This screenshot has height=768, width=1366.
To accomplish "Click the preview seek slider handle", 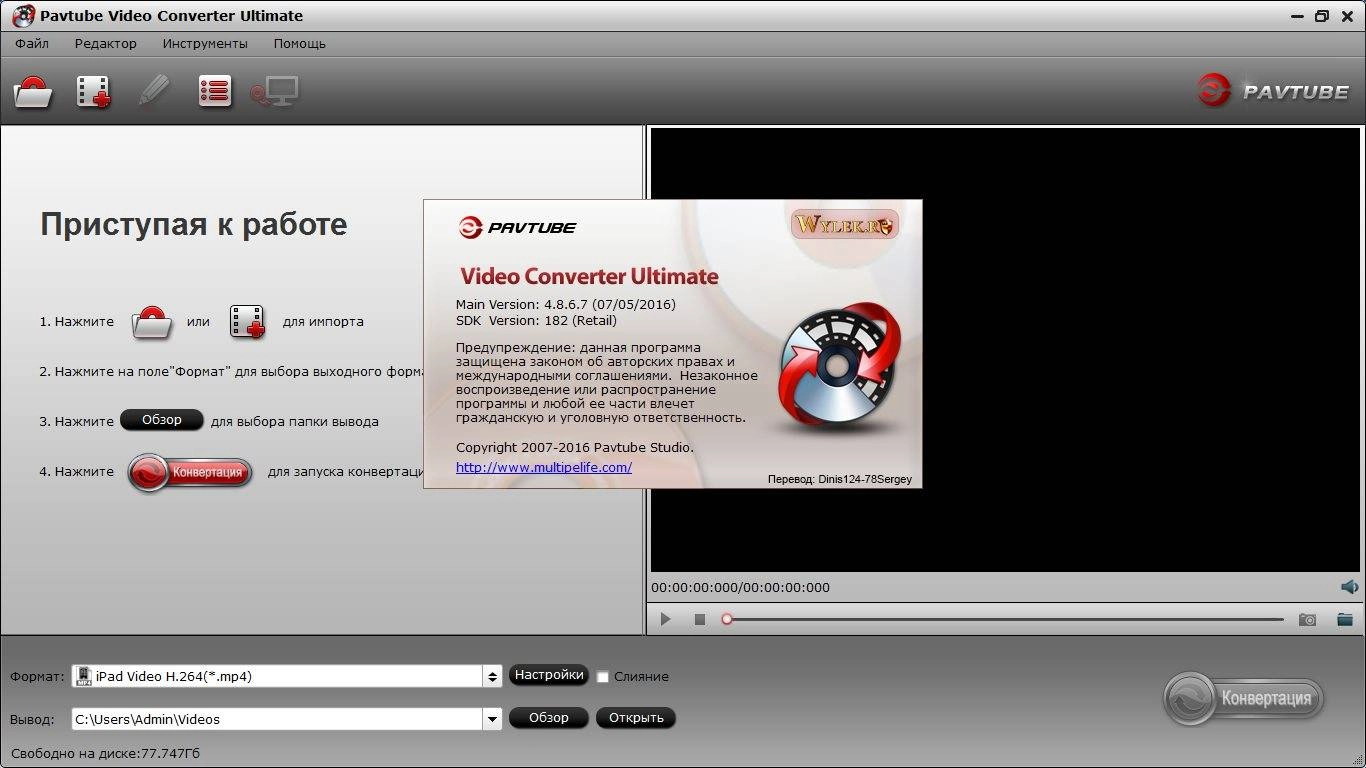I will pyautogui.click(x=727, y=620).
